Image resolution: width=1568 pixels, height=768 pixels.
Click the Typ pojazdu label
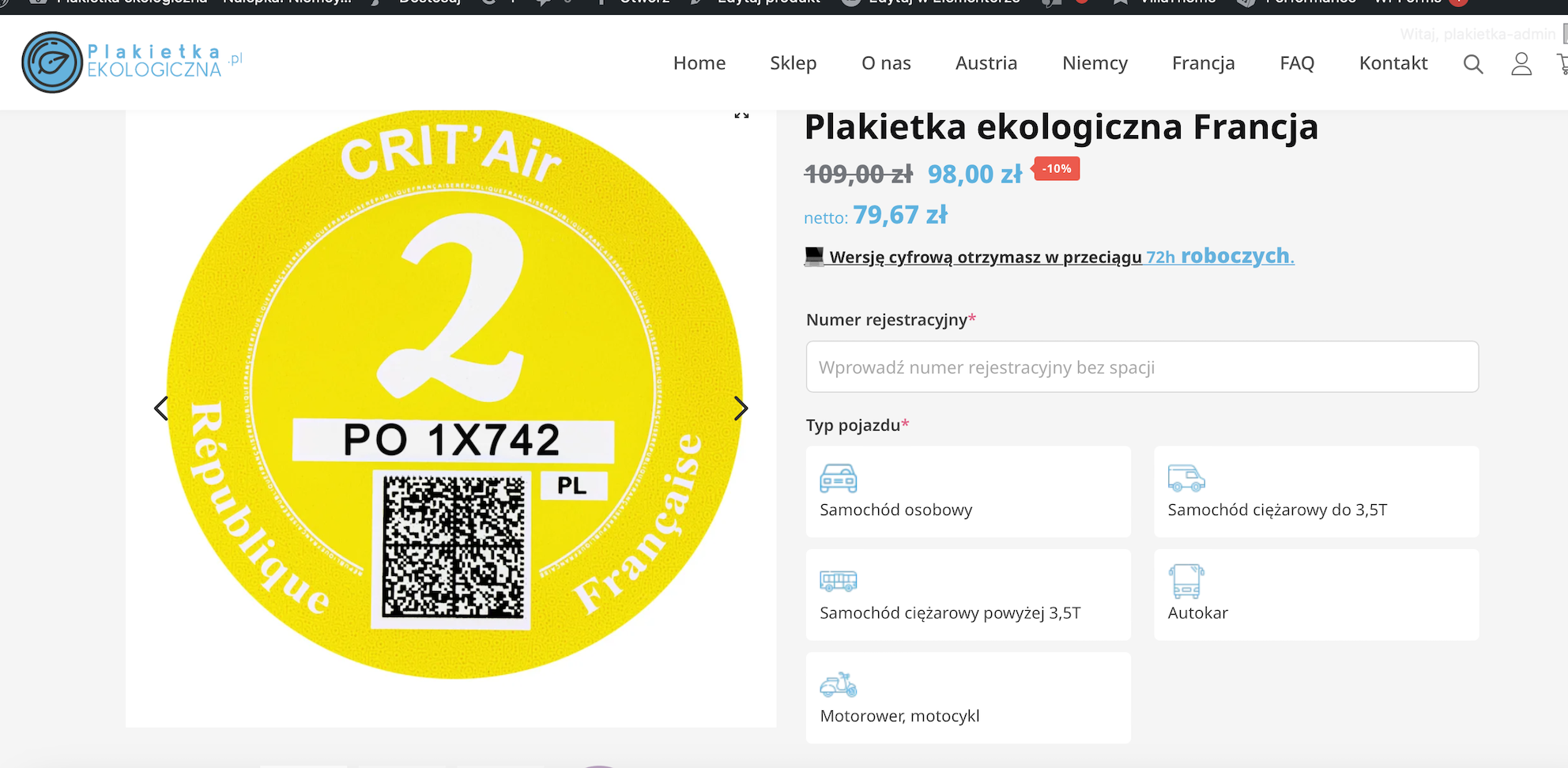(x=857, y=425)
